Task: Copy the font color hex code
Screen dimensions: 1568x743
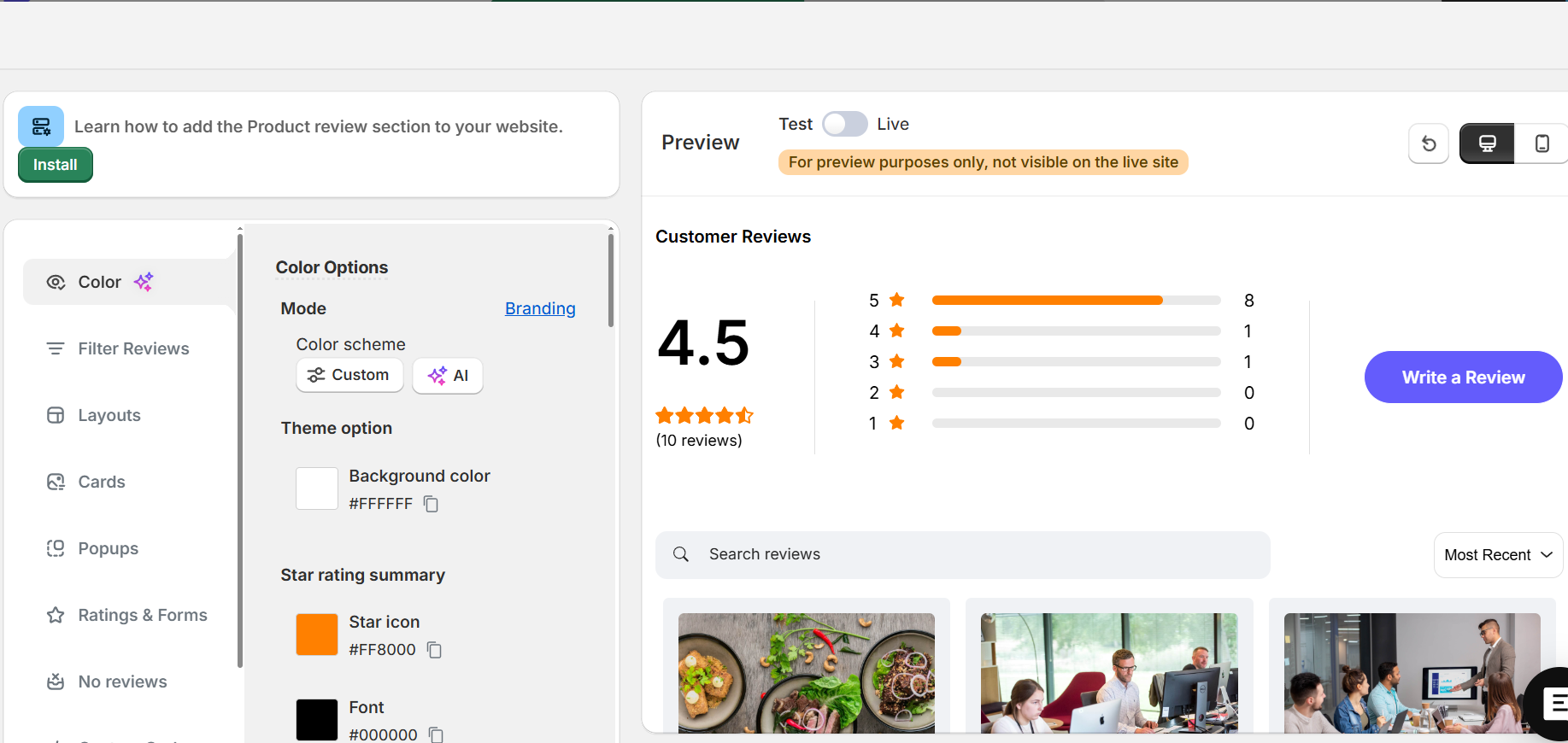Action: (x=437, y=734)
